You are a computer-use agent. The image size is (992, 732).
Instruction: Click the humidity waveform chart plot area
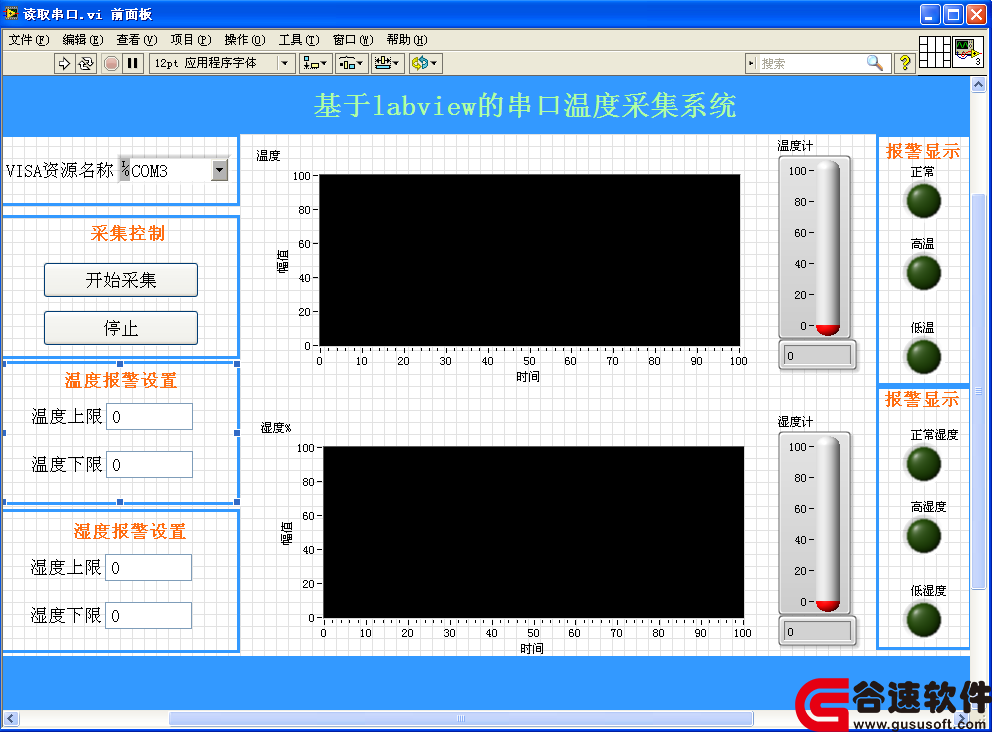[533, 532]
